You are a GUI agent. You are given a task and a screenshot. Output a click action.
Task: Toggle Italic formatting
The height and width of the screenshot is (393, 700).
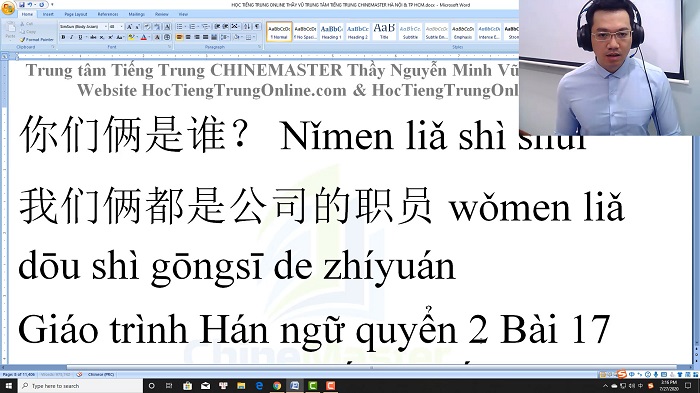click(x=71, y=38)
